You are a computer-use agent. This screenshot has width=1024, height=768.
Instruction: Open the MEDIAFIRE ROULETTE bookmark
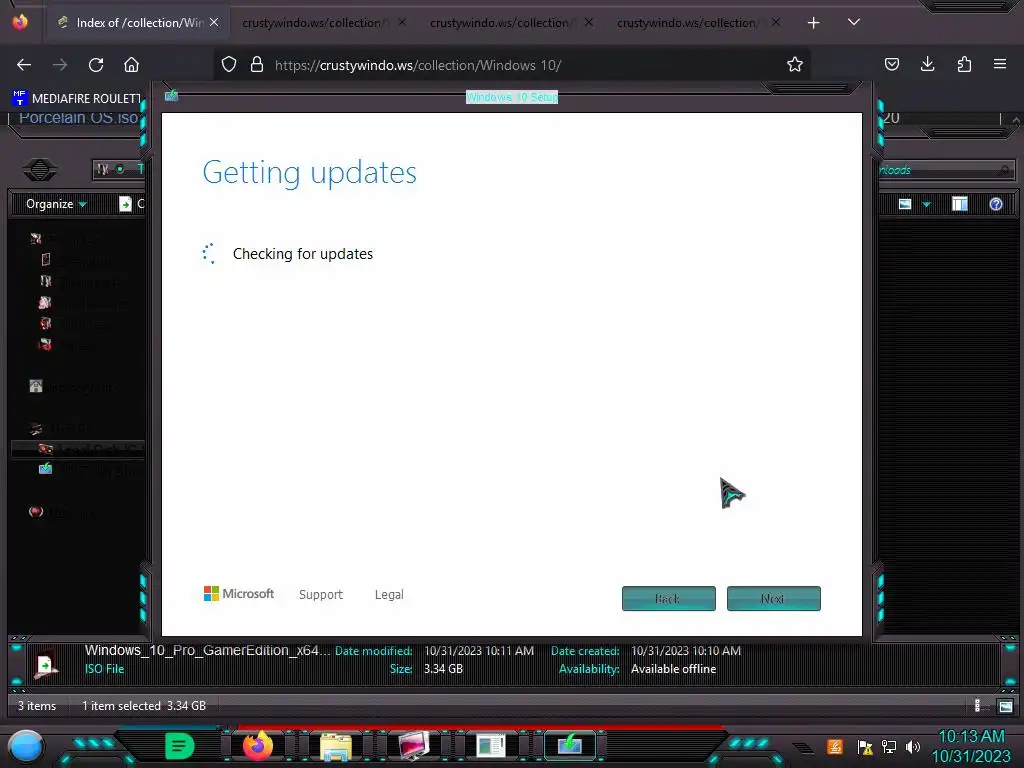(77, 99)
